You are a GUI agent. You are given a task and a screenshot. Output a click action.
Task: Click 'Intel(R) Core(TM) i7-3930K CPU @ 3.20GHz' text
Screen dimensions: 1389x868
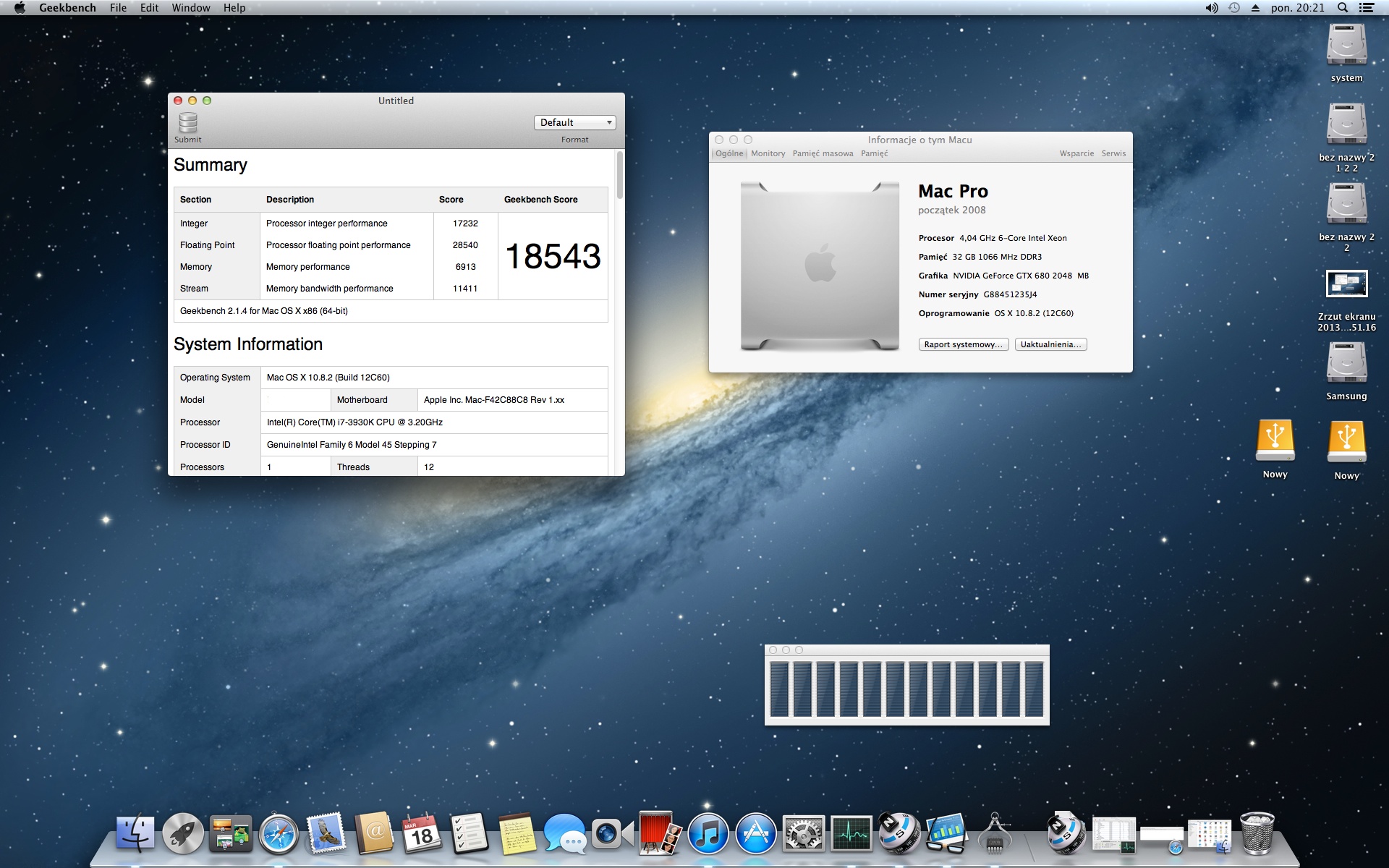[x=354, y=422]
